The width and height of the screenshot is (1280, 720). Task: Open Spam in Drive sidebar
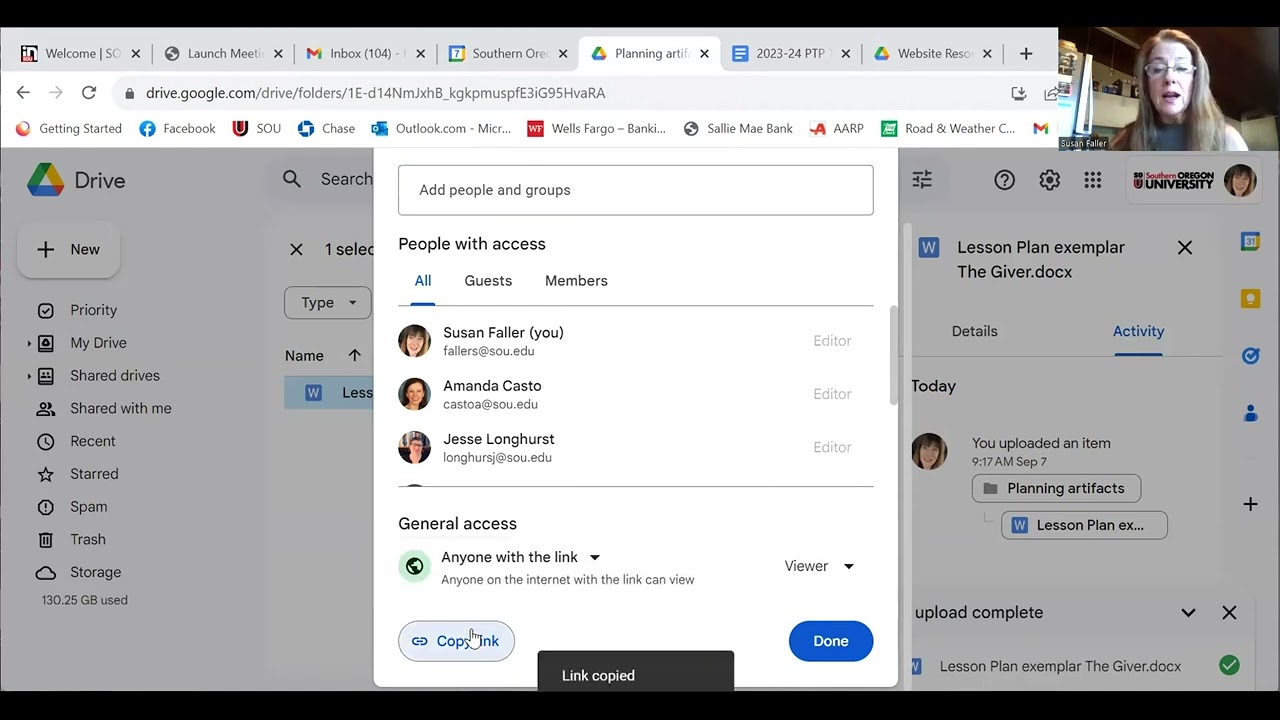click(88, 507)
